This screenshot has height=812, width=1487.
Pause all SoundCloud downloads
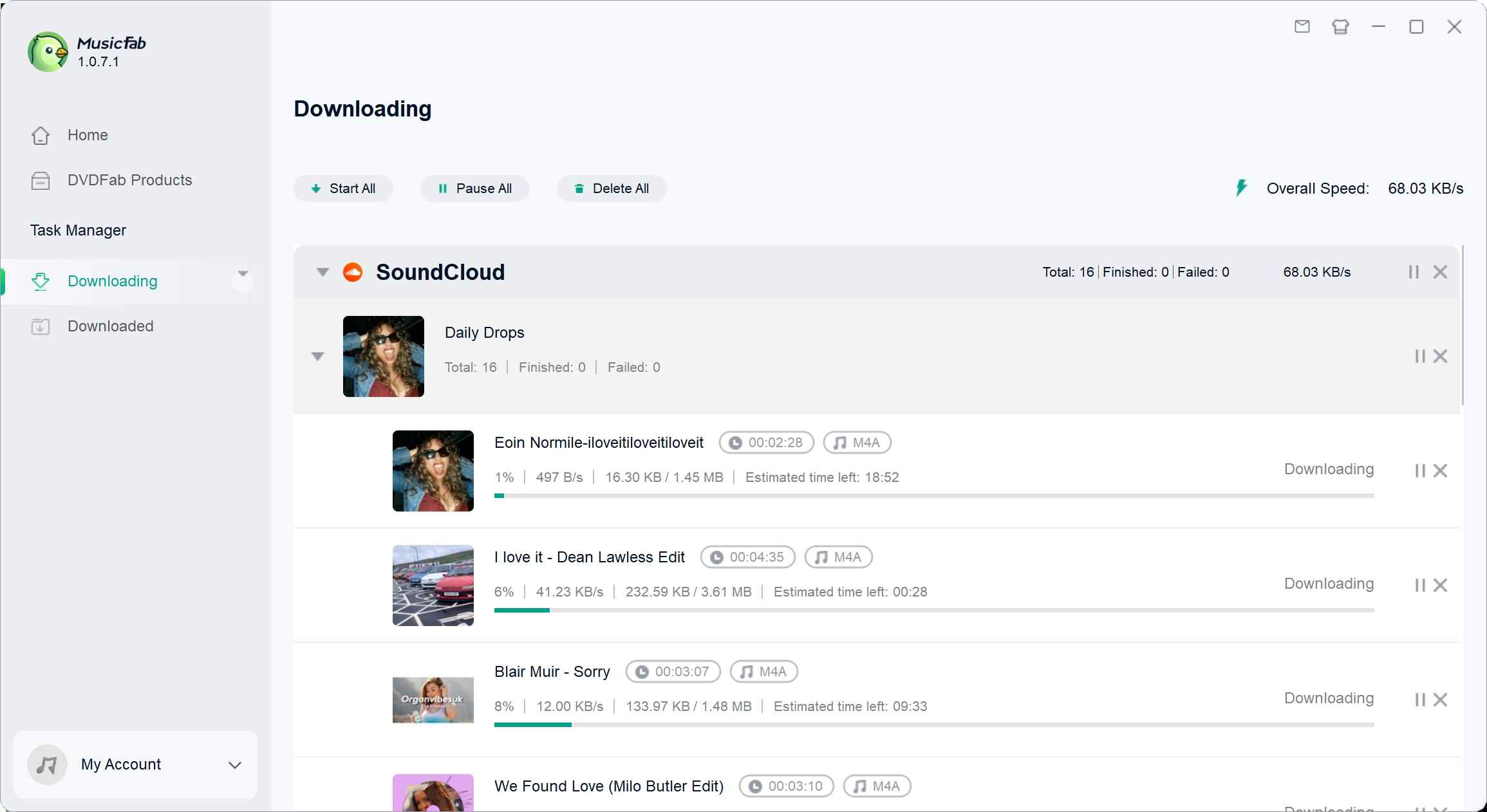click(x=1414, y=272)
